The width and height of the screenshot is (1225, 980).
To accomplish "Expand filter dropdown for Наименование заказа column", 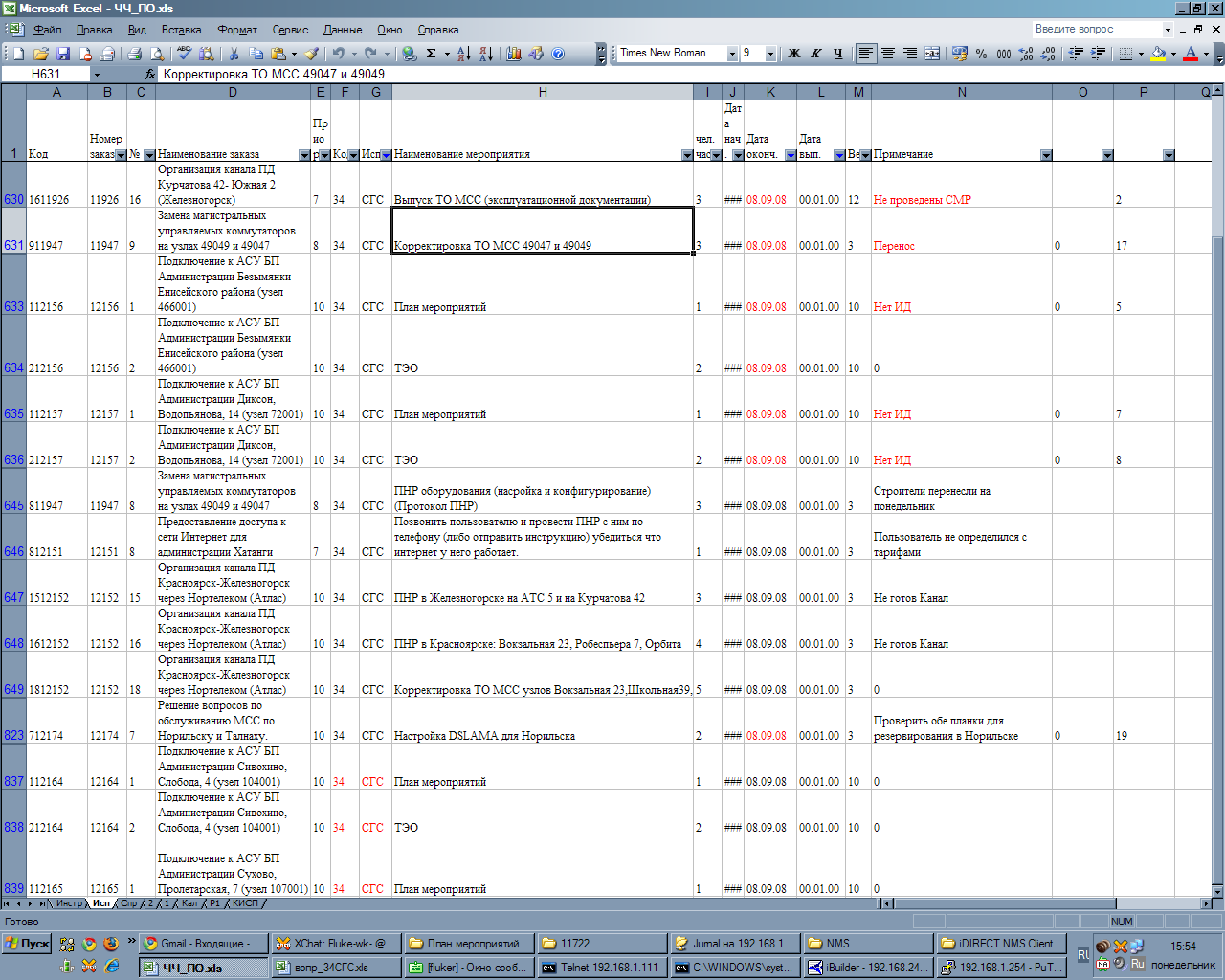I will click(304, 155).
